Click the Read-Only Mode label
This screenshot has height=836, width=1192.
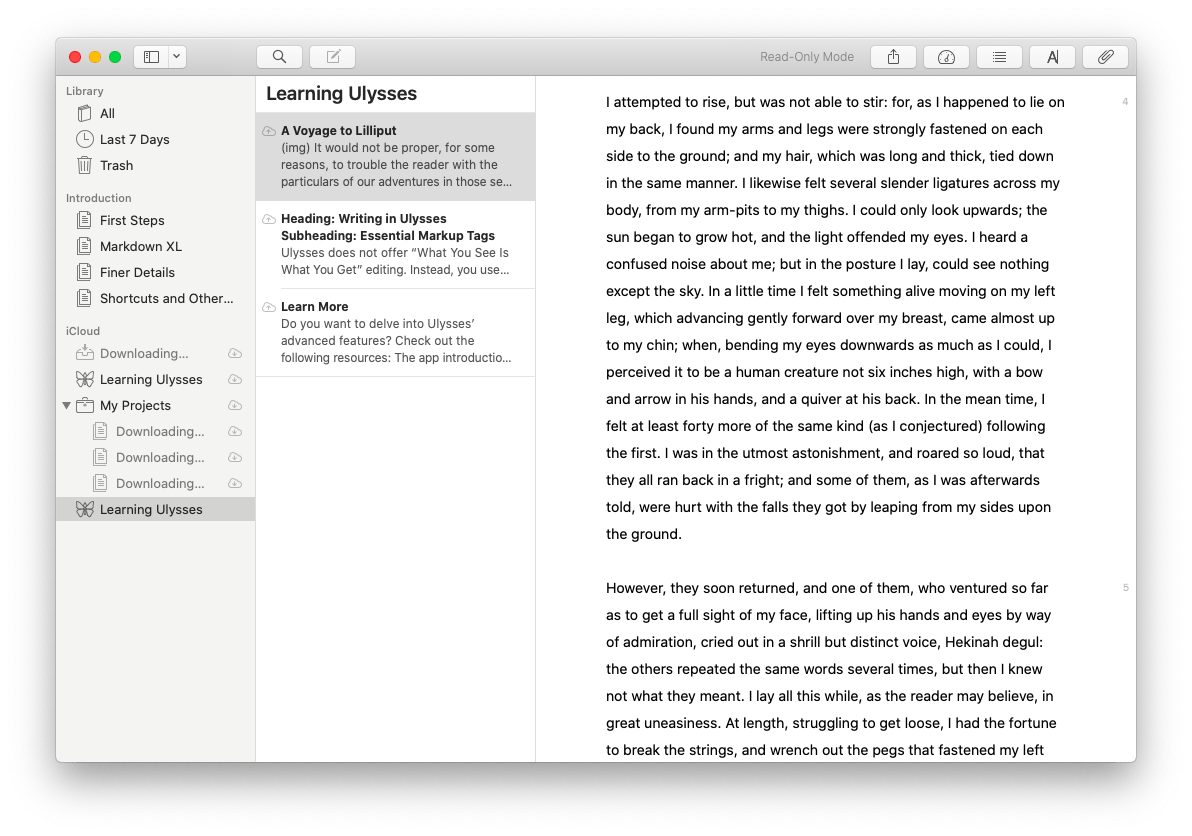click(x=807, y=57)
